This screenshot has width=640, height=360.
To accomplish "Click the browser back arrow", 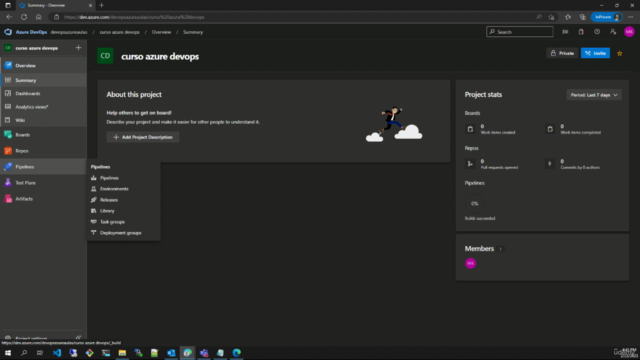I will point(9,17).
